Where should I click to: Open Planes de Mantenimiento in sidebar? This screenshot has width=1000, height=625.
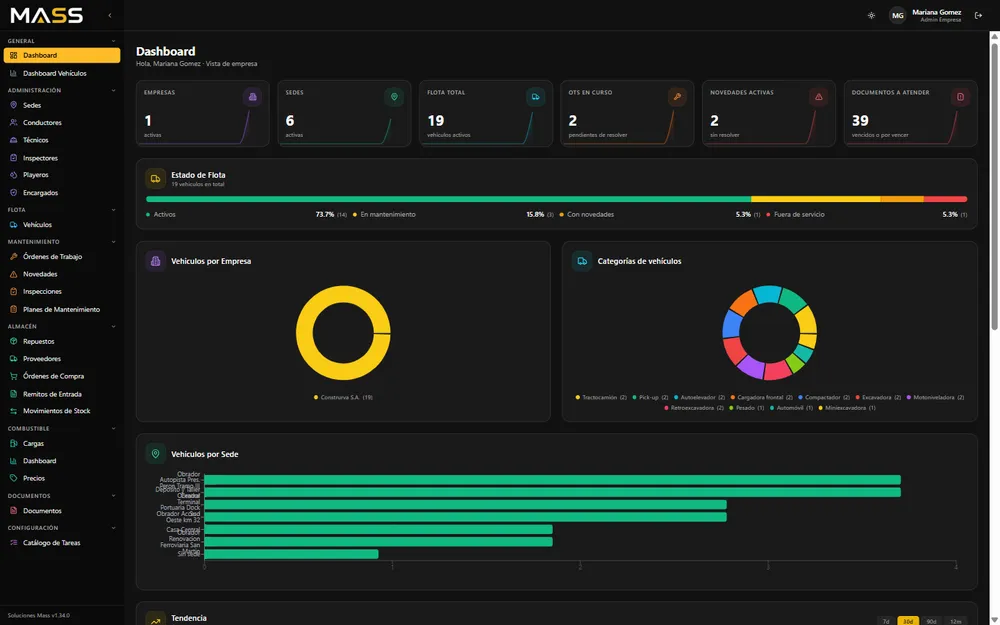point(62,309)
